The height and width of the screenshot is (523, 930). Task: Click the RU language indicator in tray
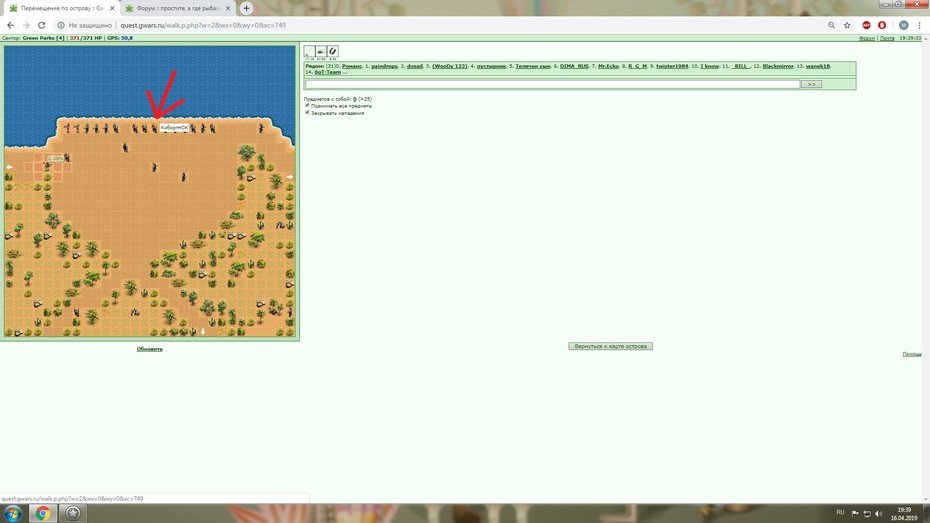coord(840,512)
